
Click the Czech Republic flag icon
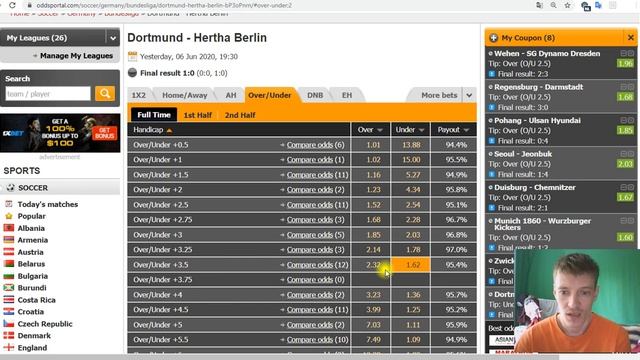tap(9, 324)
